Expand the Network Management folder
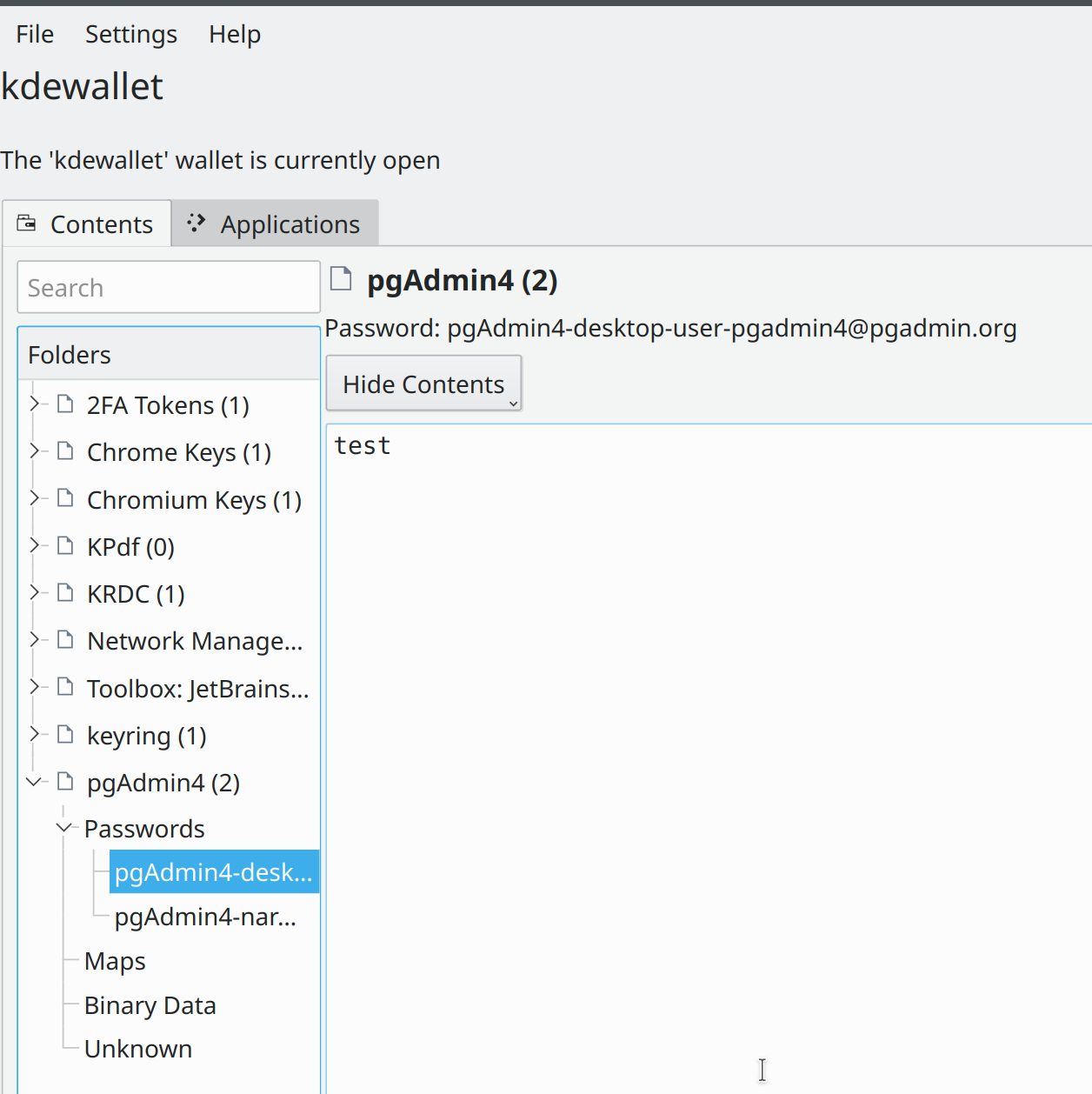The width and height of the screenshot is (1092, 1094). [x=35, y=639]
